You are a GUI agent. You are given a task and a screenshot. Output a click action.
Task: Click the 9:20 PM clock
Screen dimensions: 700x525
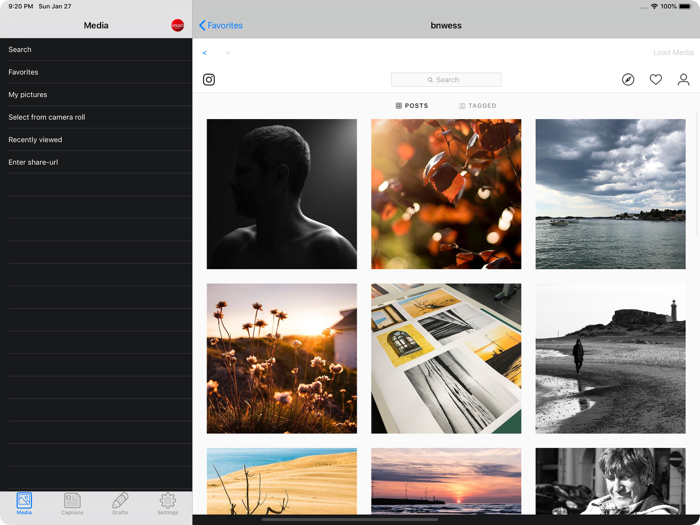click(x=21, y=6)
